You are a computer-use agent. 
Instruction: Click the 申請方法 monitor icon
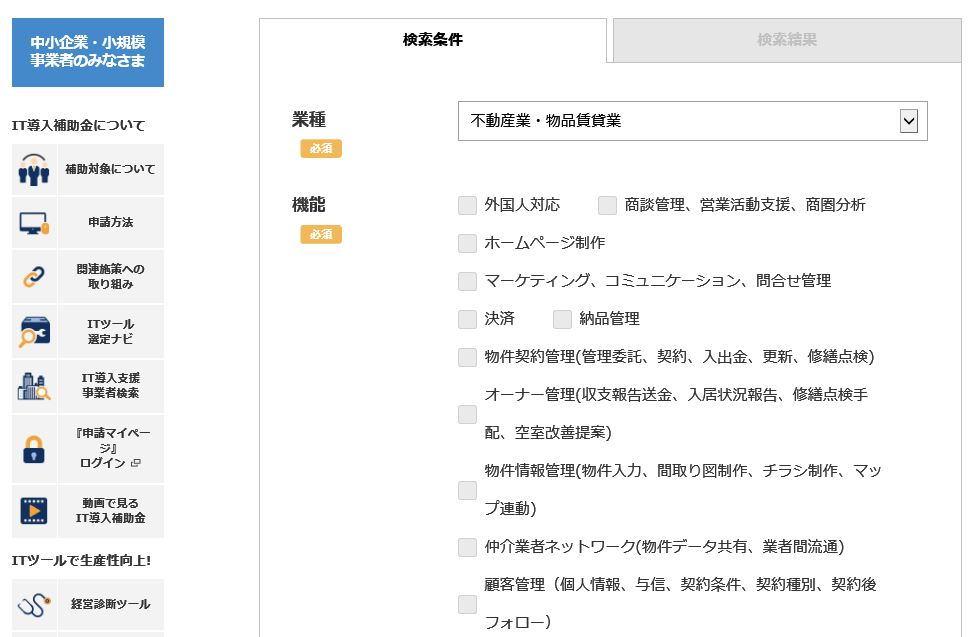coord(34,223)
